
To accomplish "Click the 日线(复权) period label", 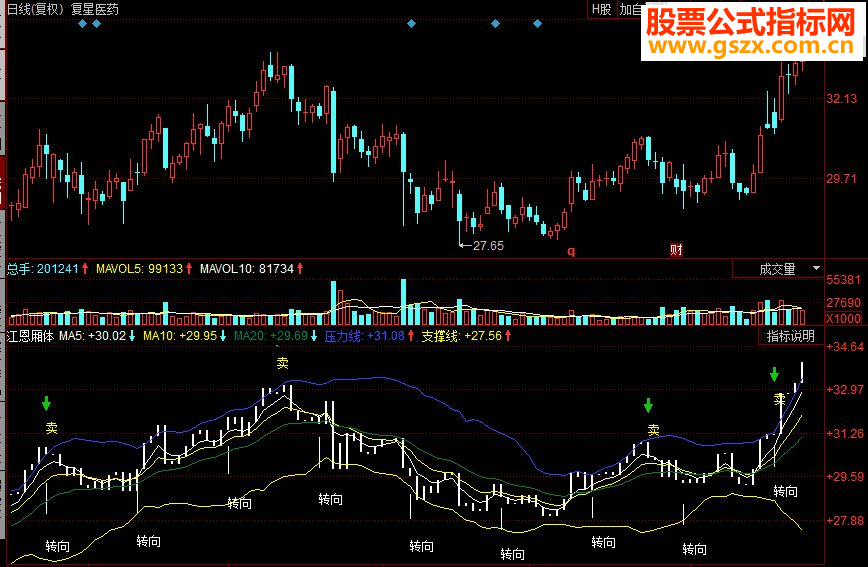I will (35, 9).
